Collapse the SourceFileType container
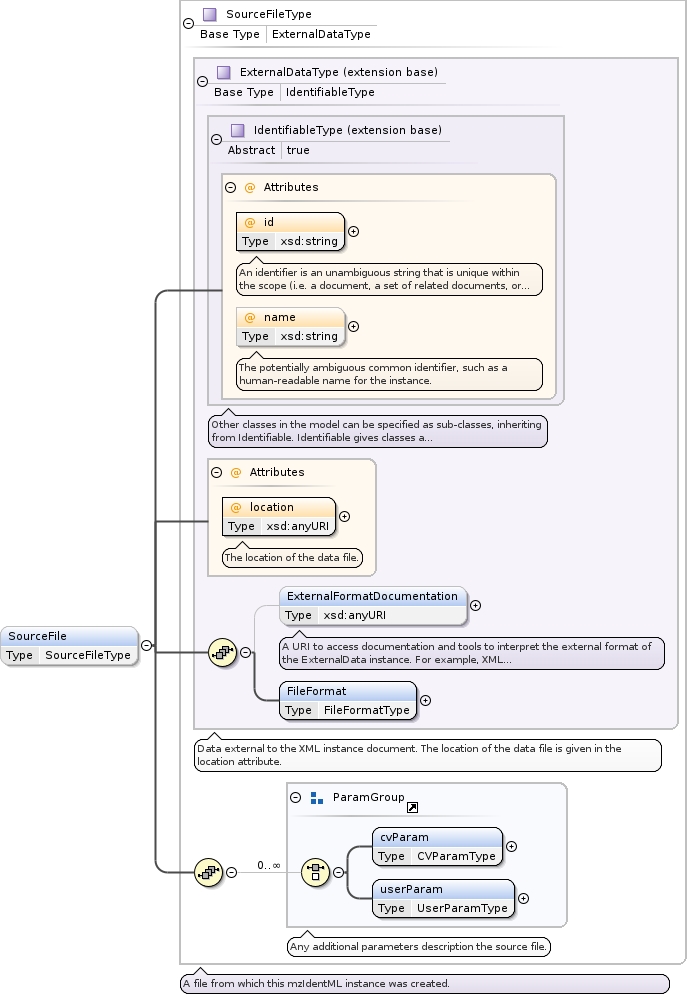688x997 pixels. pos(189,24)
